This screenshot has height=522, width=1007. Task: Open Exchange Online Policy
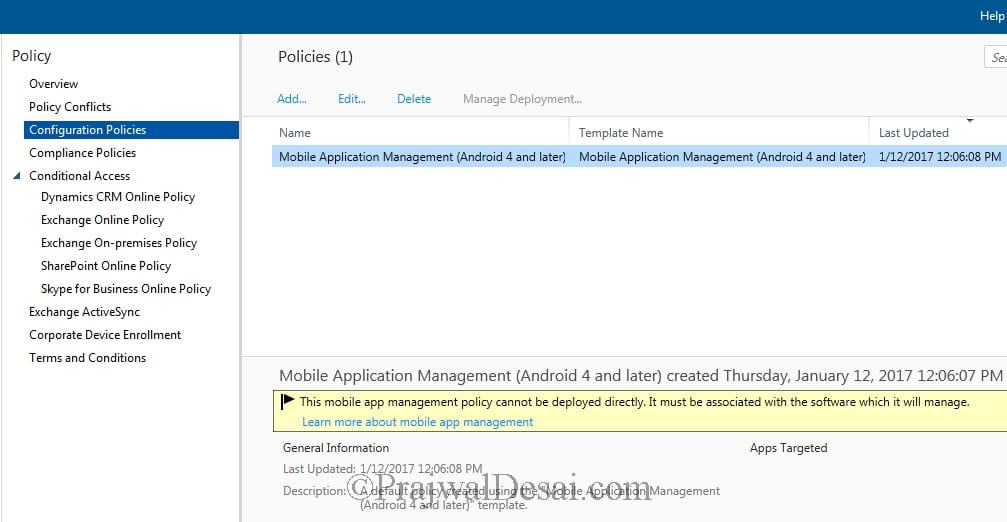point(102,220)
